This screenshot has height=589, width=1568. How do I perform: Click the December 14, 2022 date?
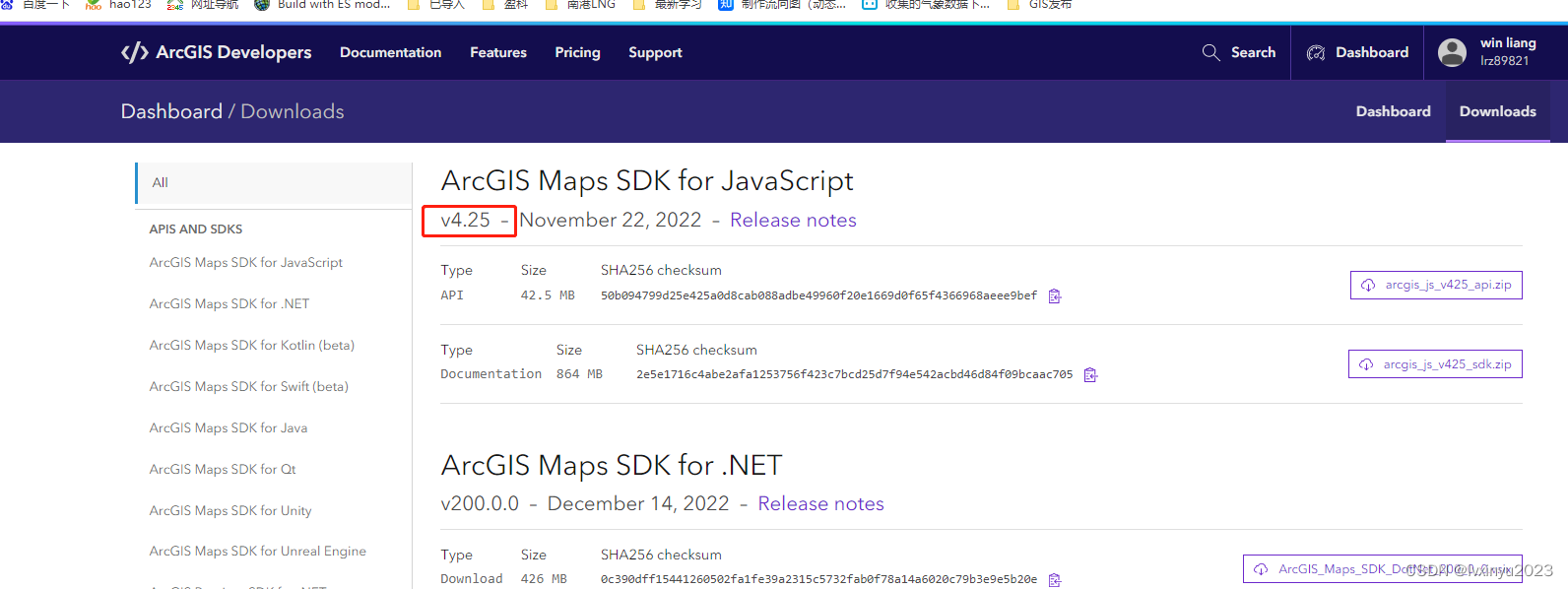pyautogui.click(x=638, y=503)
